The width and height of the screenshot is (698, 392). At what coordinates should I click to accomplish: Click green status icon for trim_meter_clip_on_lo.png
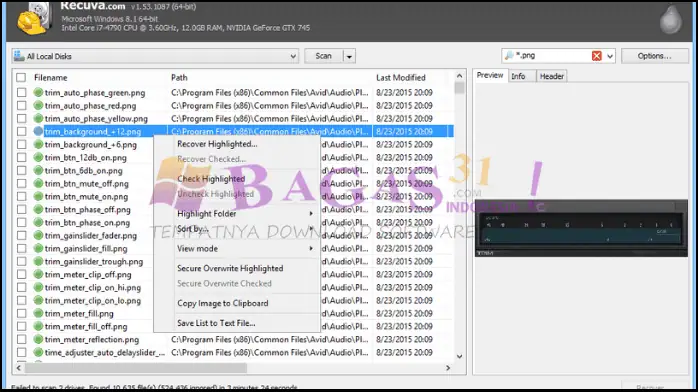(38, 300)
